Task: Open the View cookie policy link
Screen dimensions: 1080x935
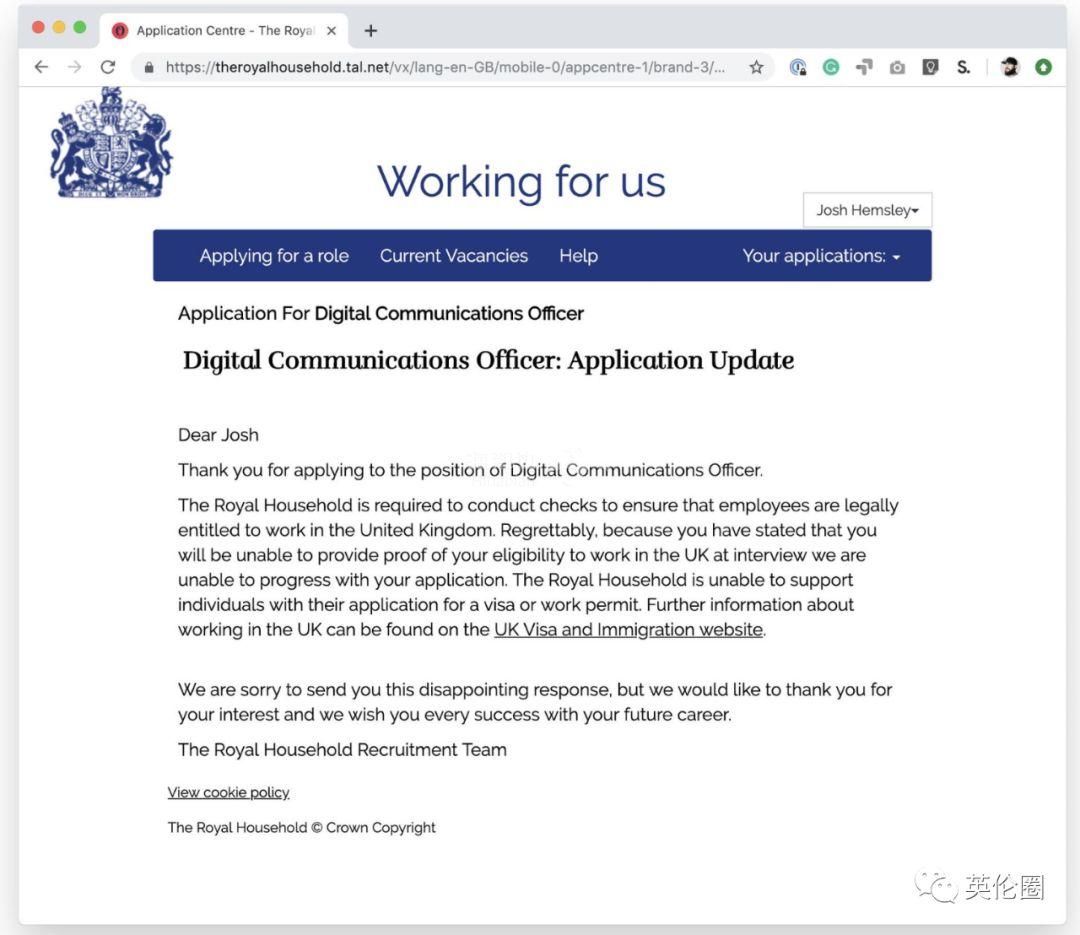Action: tap(228, 793)
